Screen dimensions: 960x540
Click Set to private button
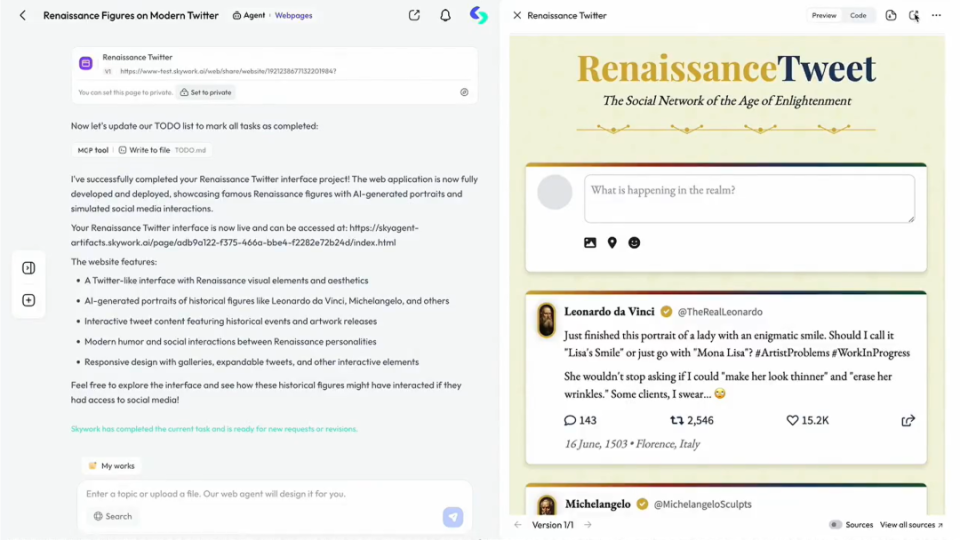pos(206,92)
